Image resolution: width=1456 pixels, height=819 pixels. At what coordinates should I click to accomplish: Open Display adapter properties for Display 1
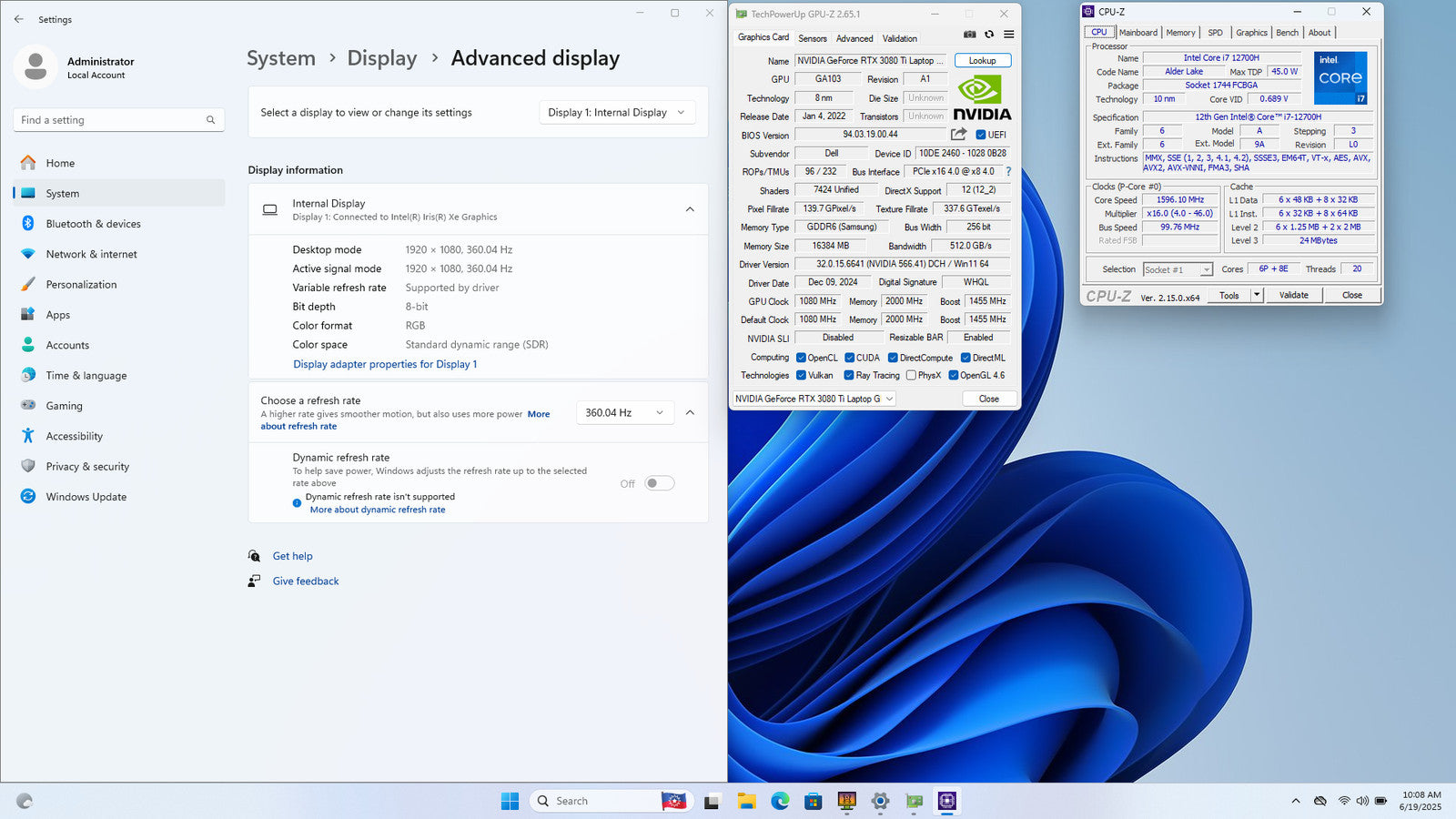[385, 364]
